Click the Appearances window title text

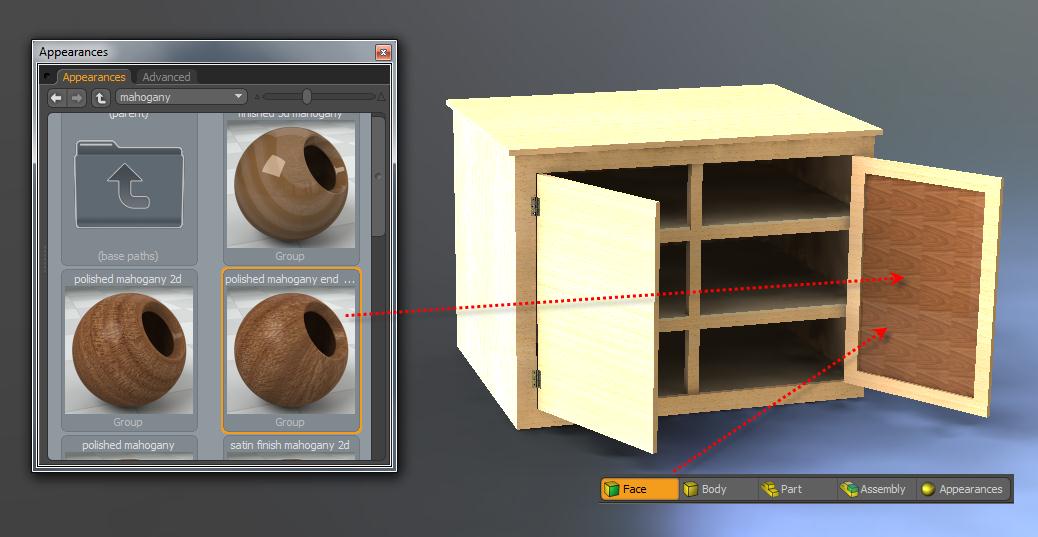(73, 52)
